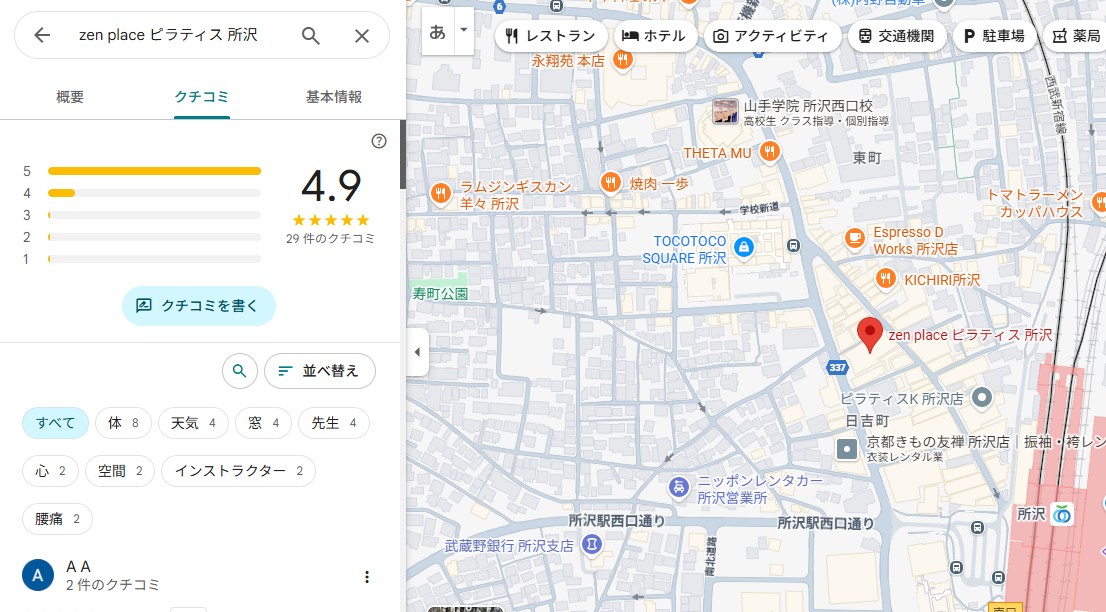Open the 並べ替え sort dropdown

tap(319, 371)
